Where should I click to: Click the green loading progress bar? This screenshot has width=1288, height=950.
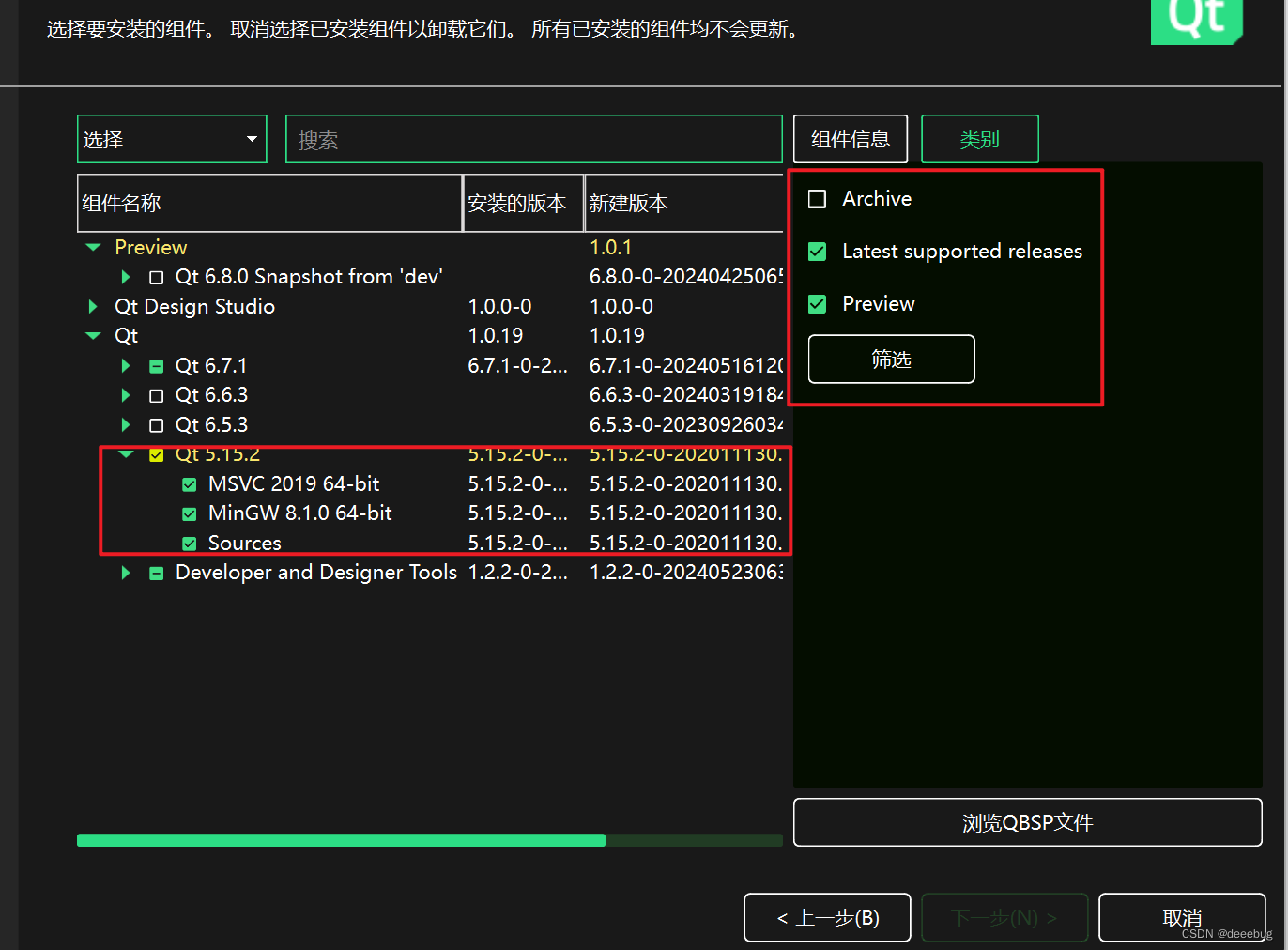[430, 840]
